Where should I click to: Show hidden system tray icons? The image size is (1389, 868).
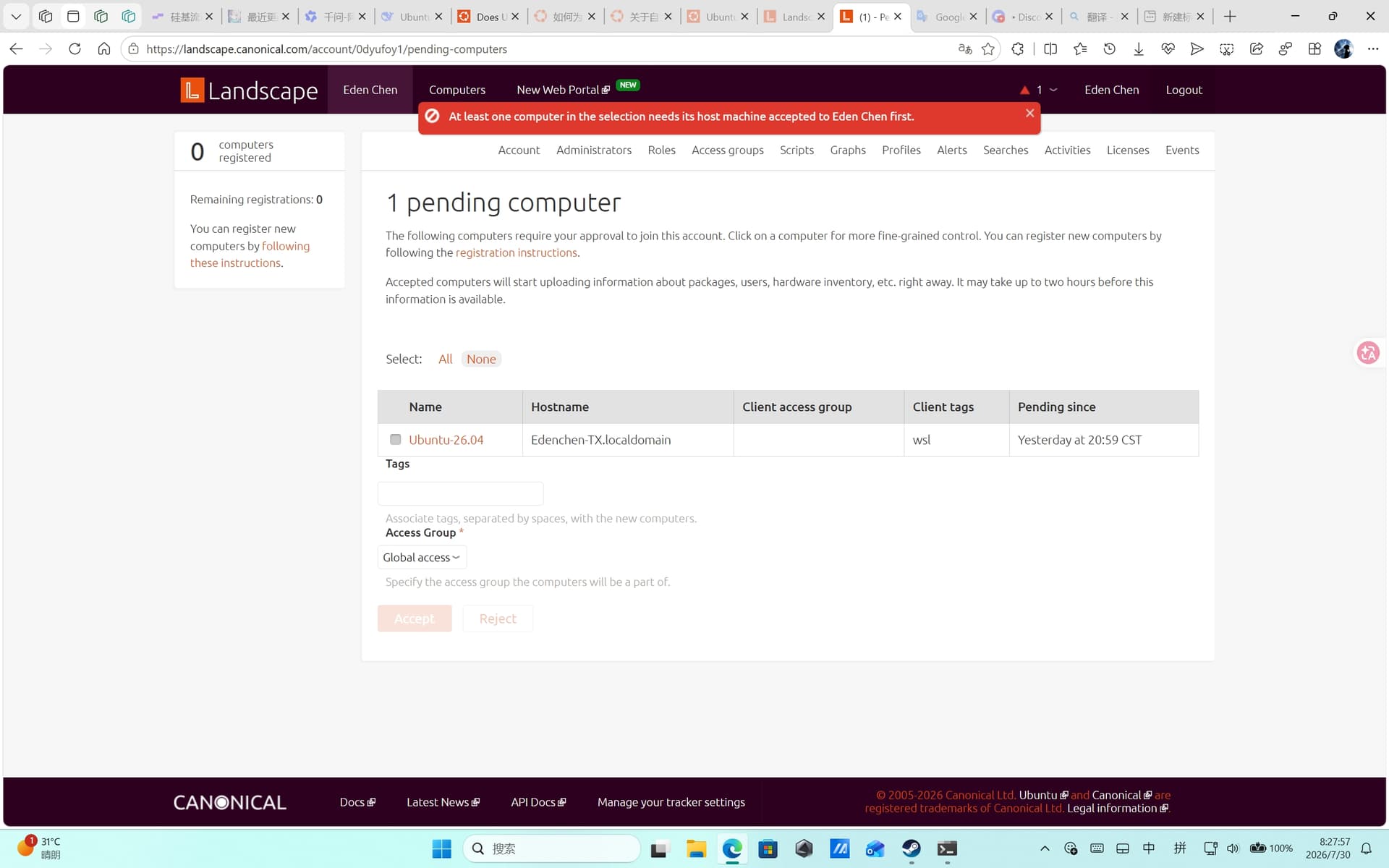pos(1045,848)
